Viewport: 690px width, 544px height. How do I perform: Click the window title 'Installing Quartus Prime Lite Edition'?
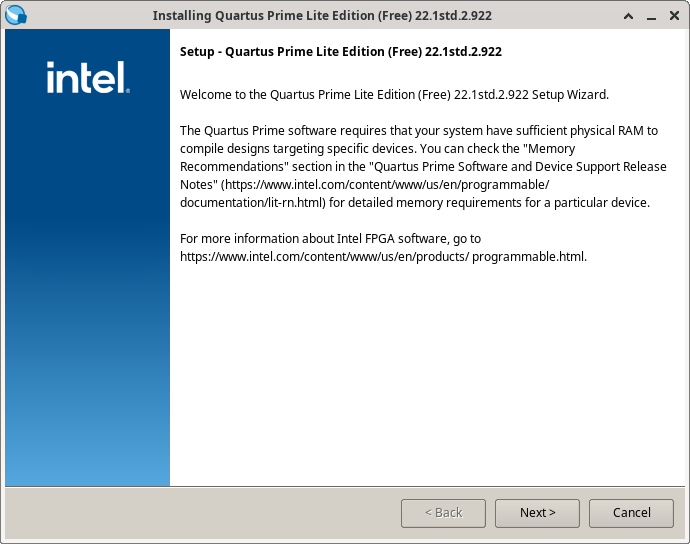(322, 15)
